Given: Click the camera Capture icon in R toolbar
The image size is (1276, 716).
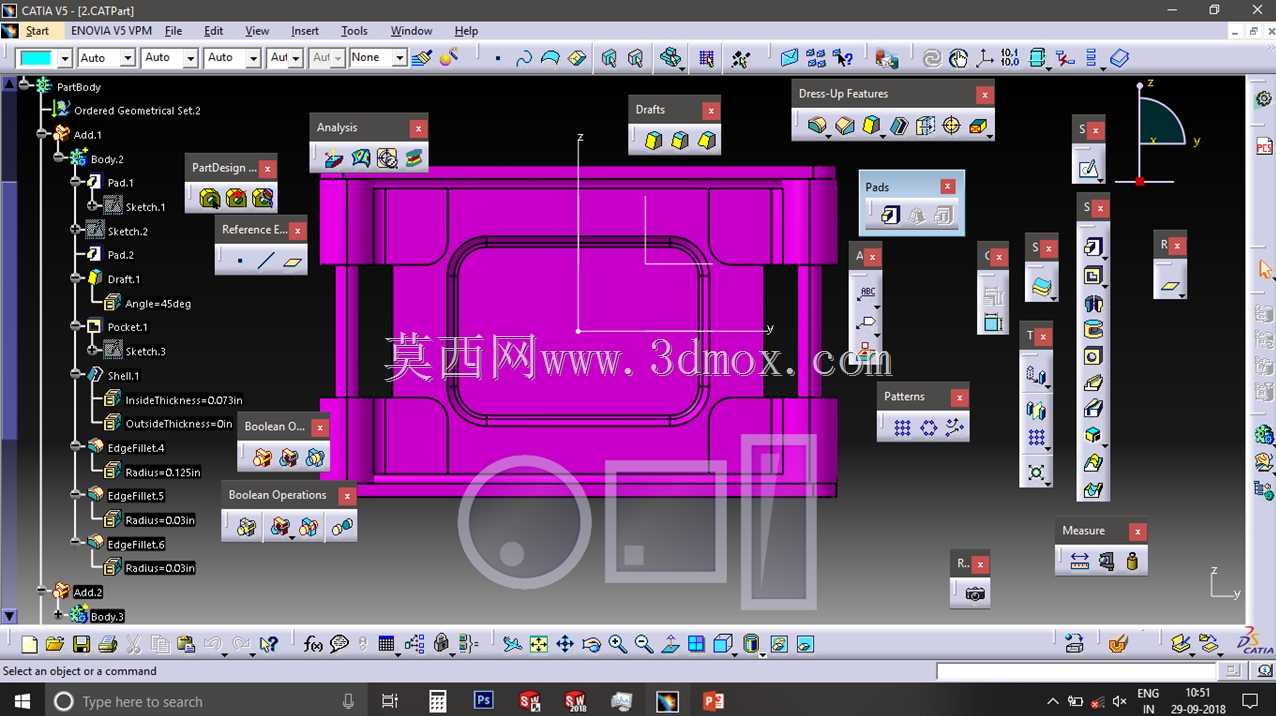Looking at the screenshot, I should [x=975, y=594].
